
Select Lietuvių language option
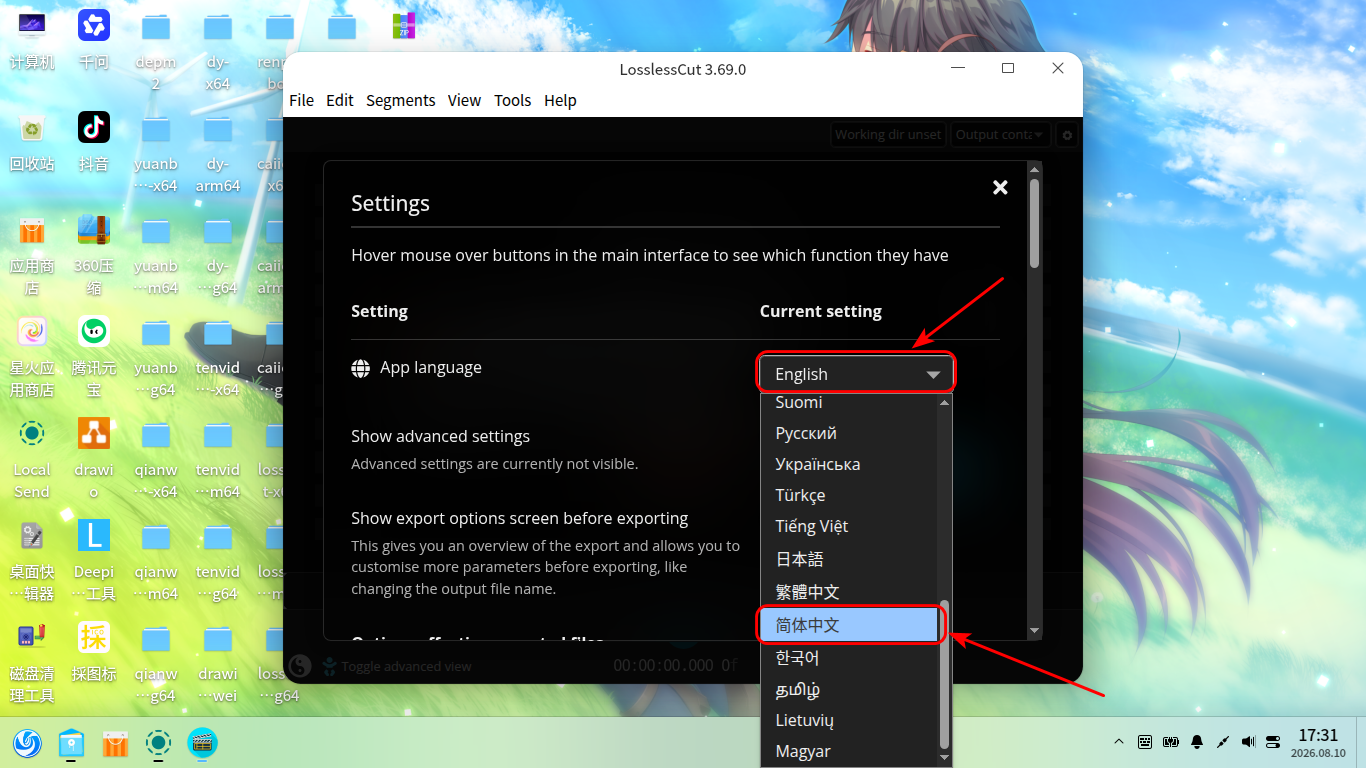click(x=851, y=720)
